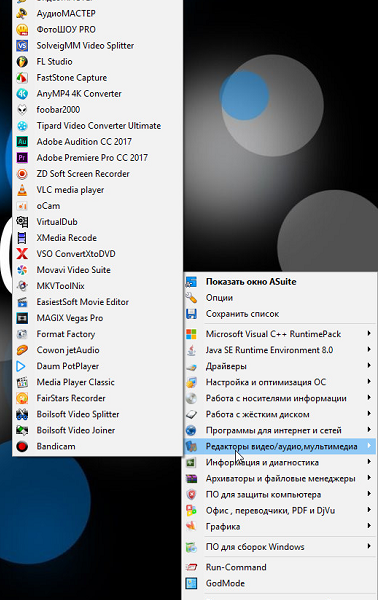Click the VLC media player cone icon
Image resolution: width=379 pixels, height=600 pixels.
tap(22, 190)
